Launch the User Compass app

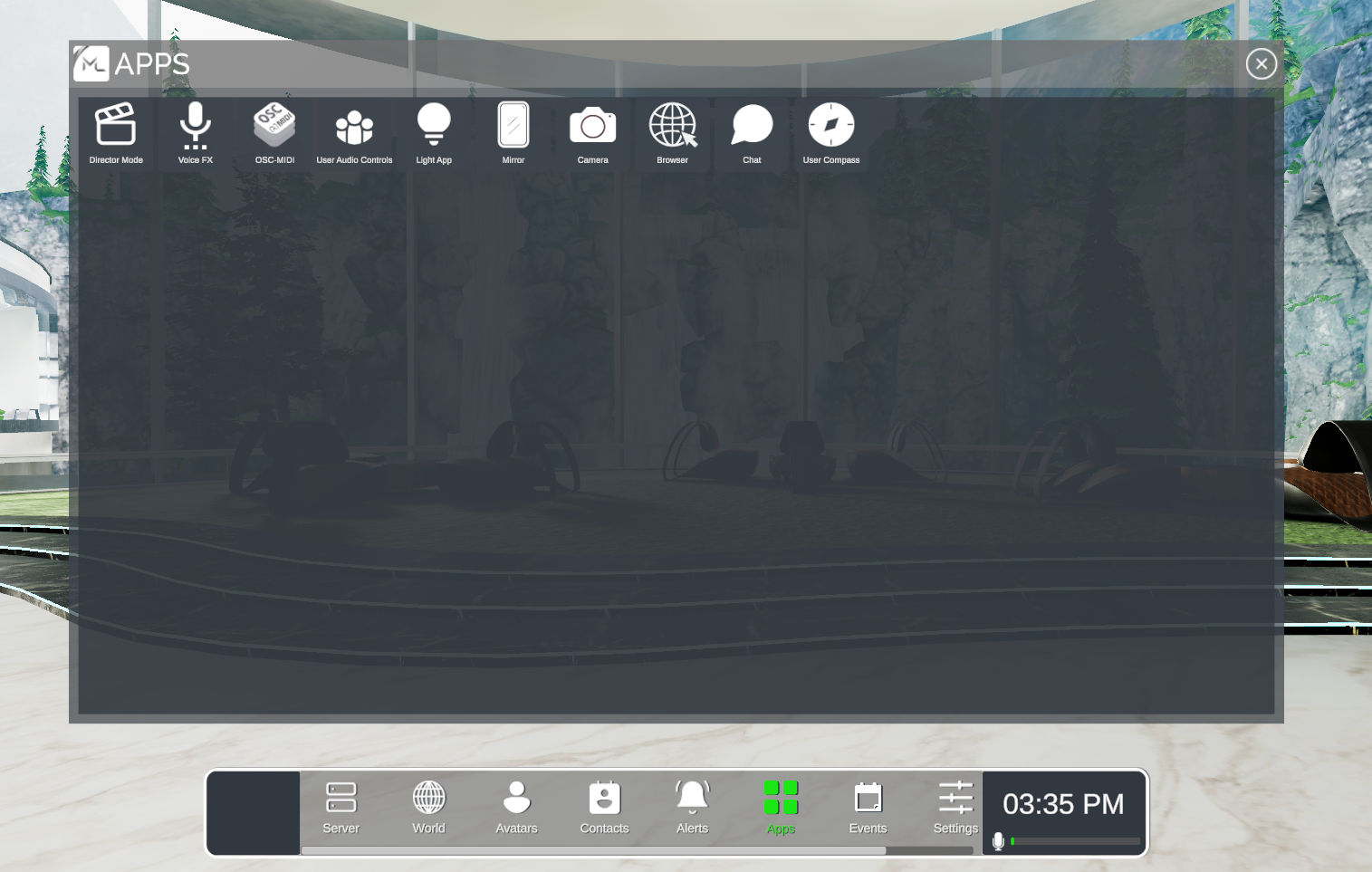click(x=831, y=133)
